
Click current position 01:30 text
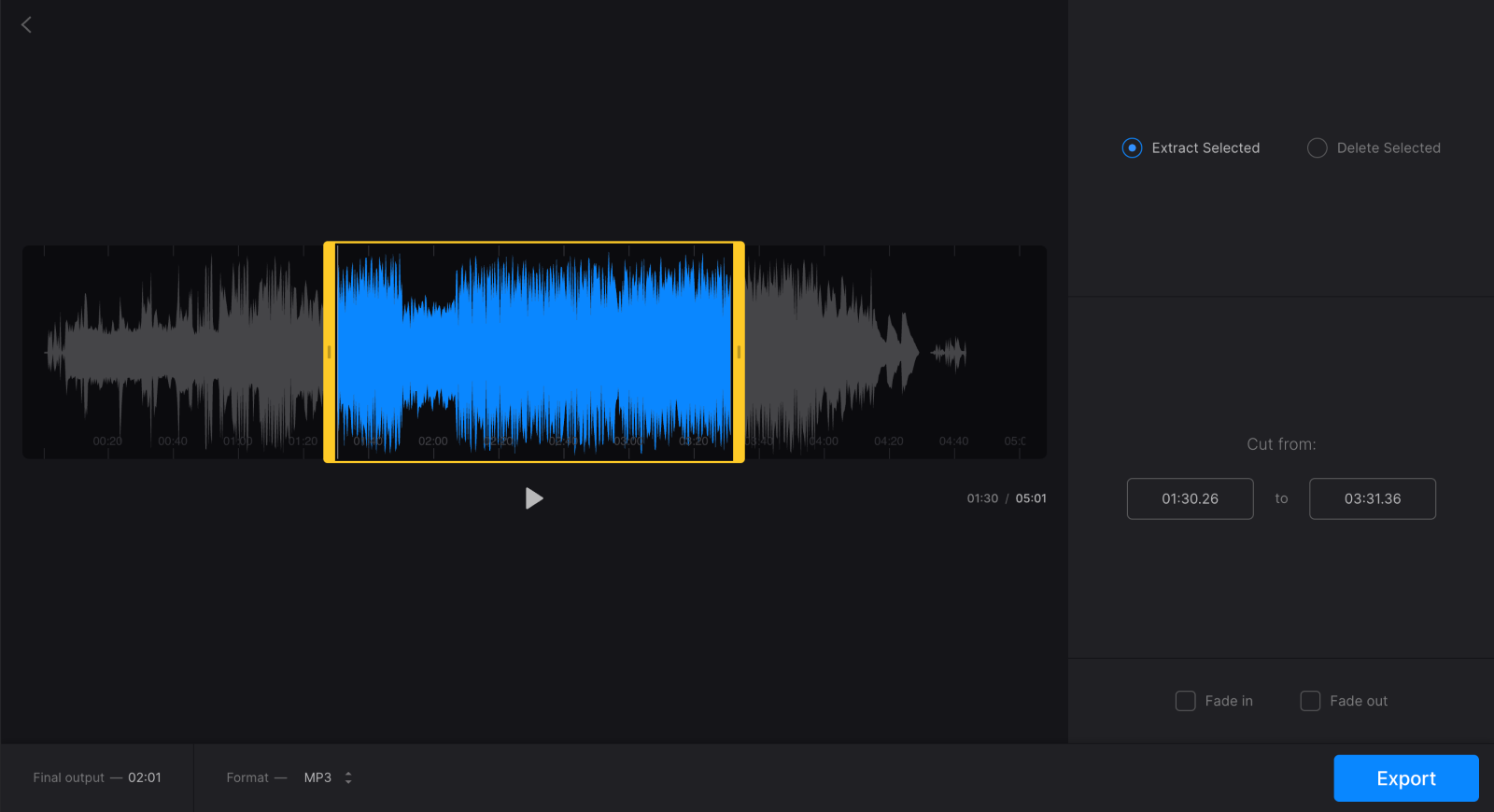click(x=982, y=498)
